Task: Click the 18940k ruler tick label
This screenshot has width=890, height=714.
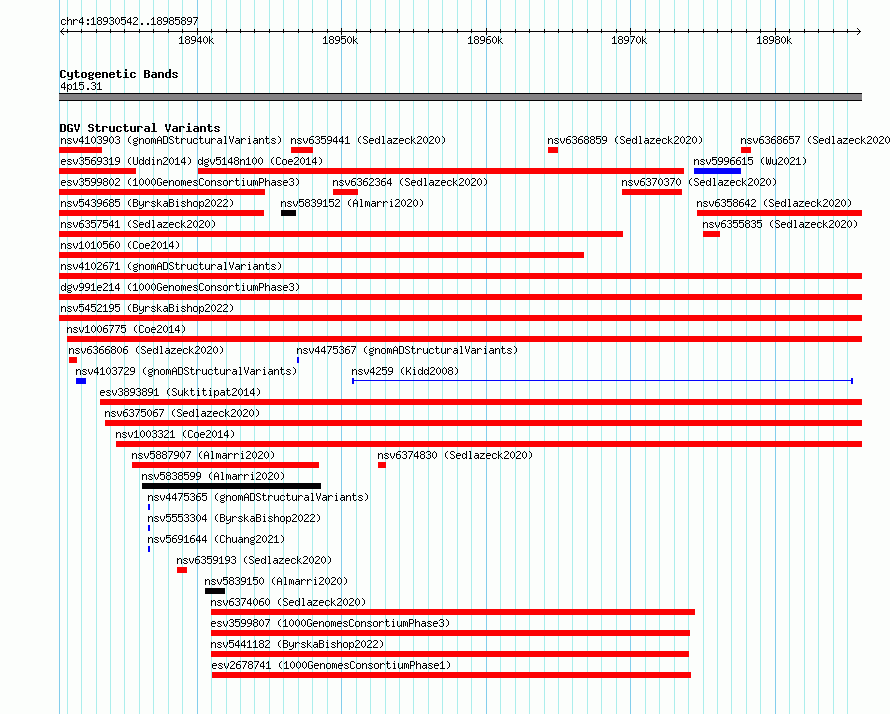Action: 196,40
